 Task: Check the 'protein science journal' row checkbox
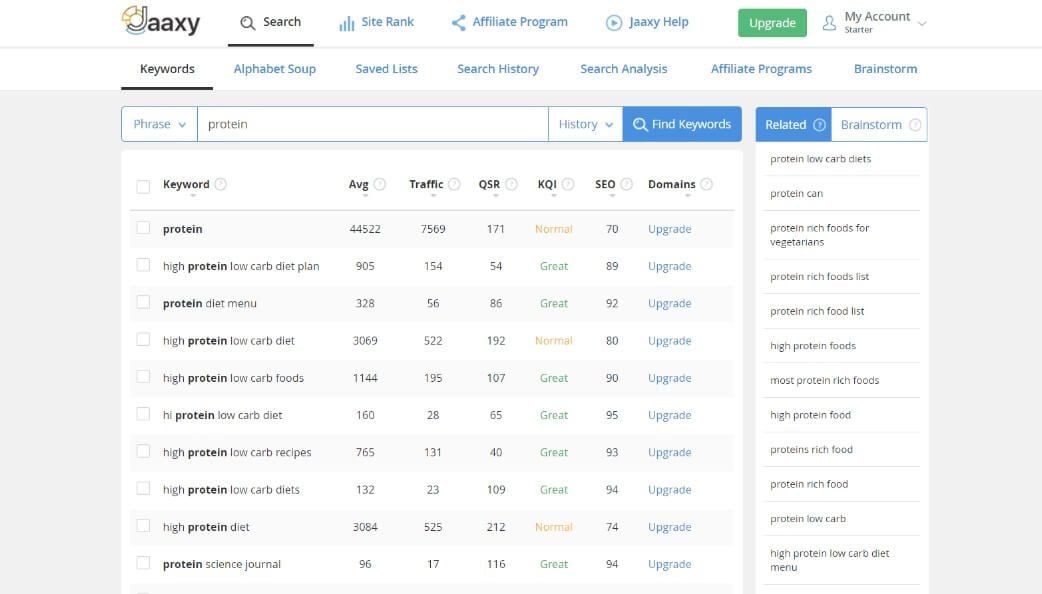(x=143, y=563)
